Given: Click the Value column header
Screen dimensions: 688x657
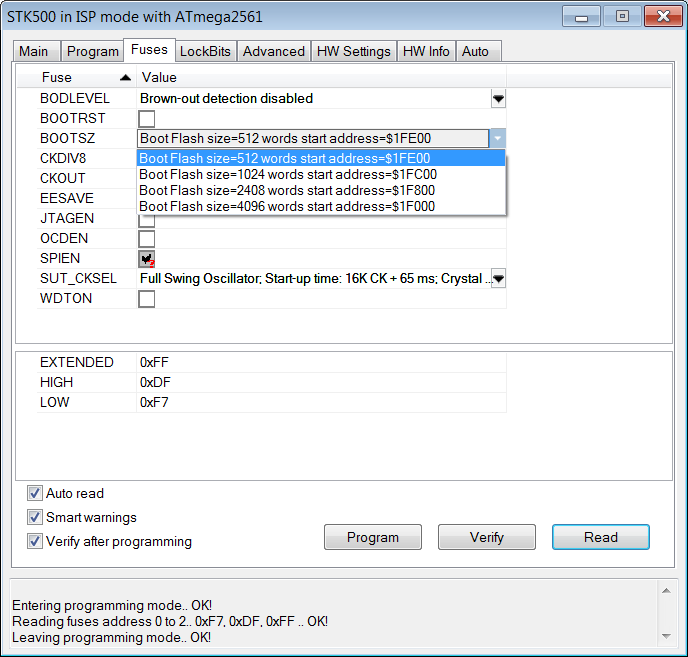Looking at the screenshot, I should pos(322,78).
